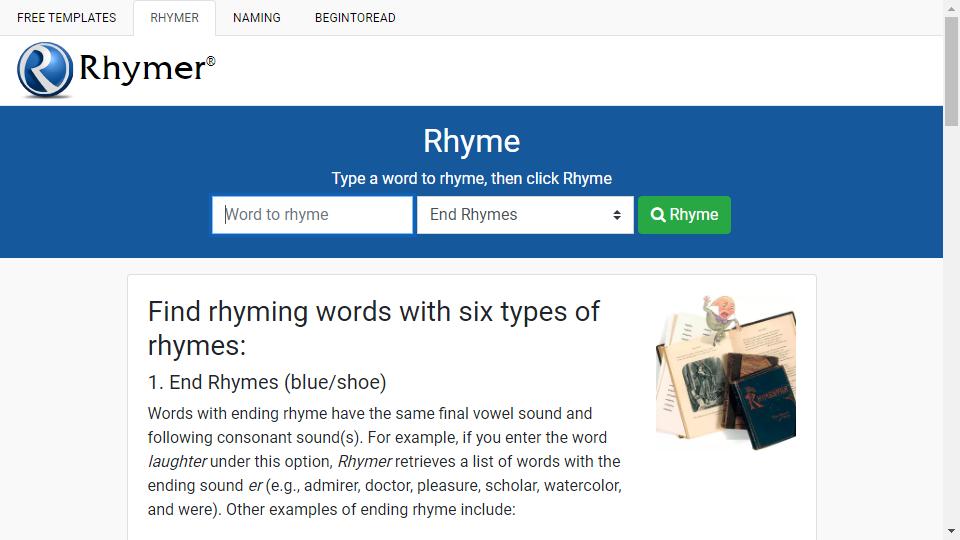Image resolution: width=960 pixels, height=540 pixels.
Task: Open the End Rhymes dropdown
Action: (x=525, y=215)
